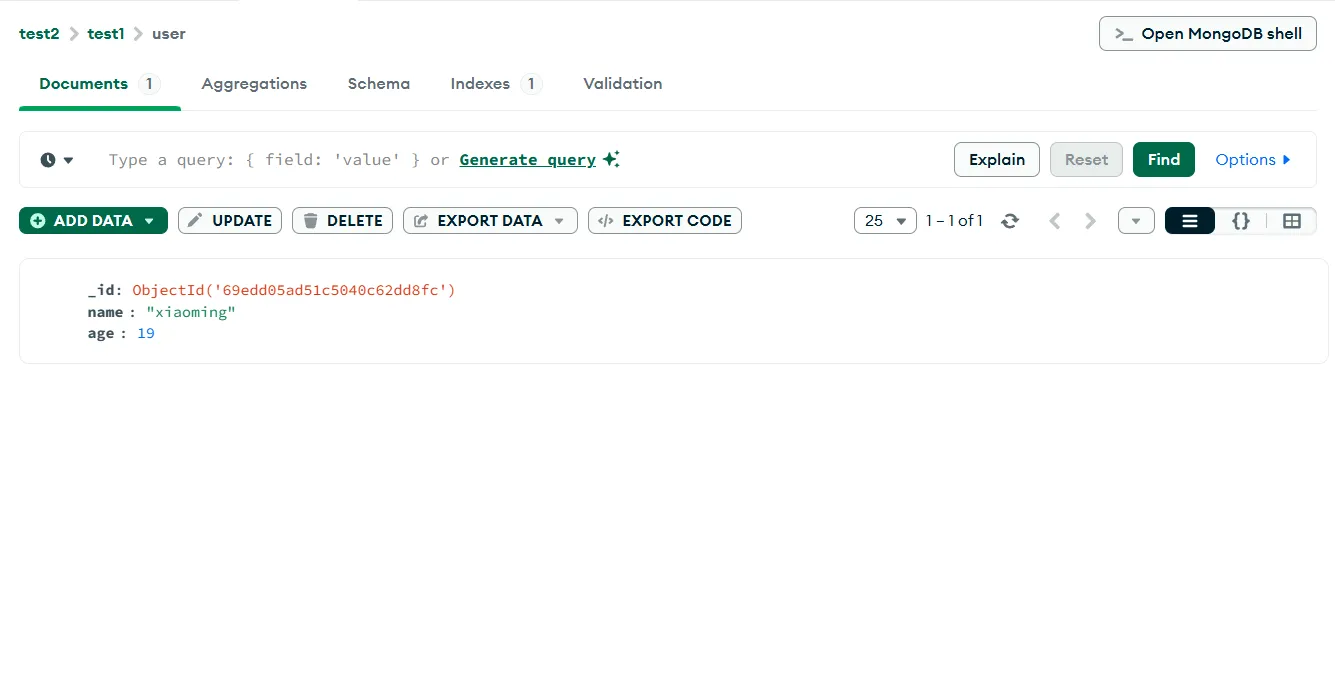Go to previous page of documents
1335x685 pixels.
coord(1054,221)
